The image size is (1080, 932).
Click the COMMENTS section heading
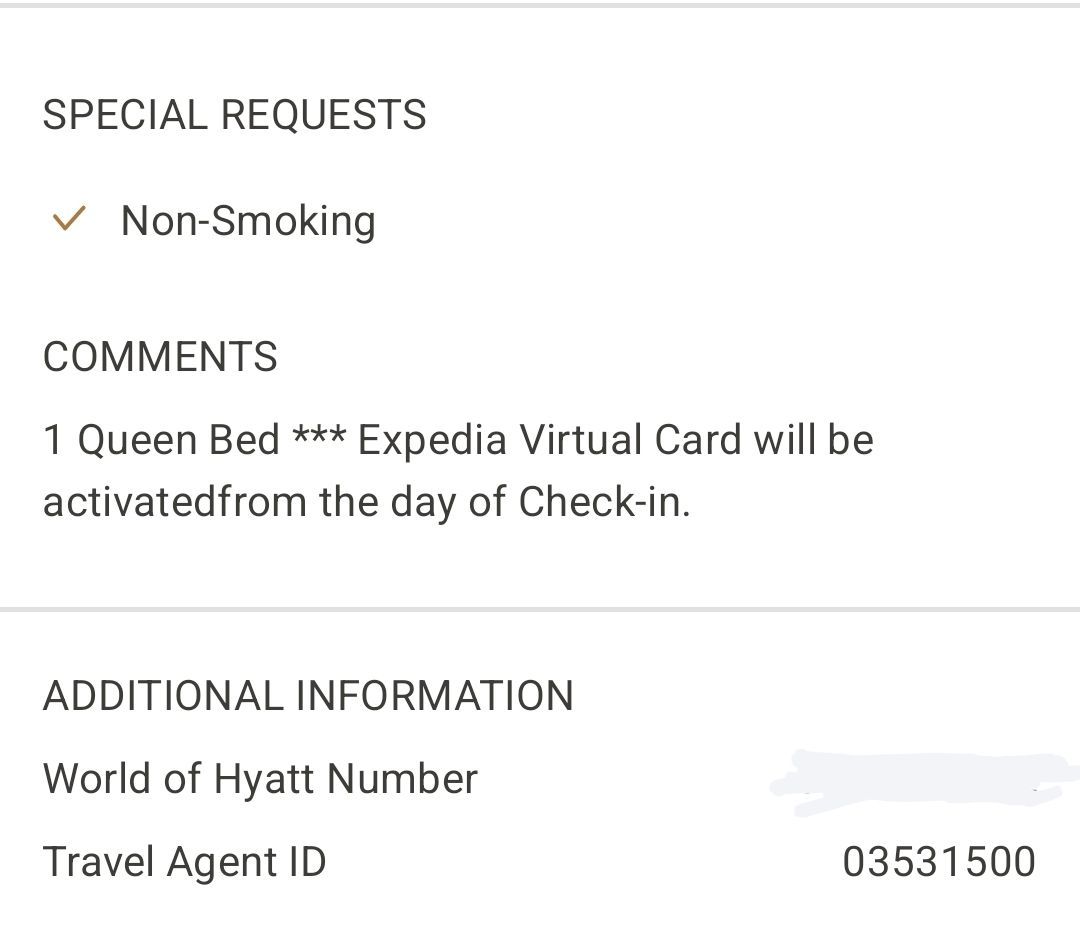[160, 357]
